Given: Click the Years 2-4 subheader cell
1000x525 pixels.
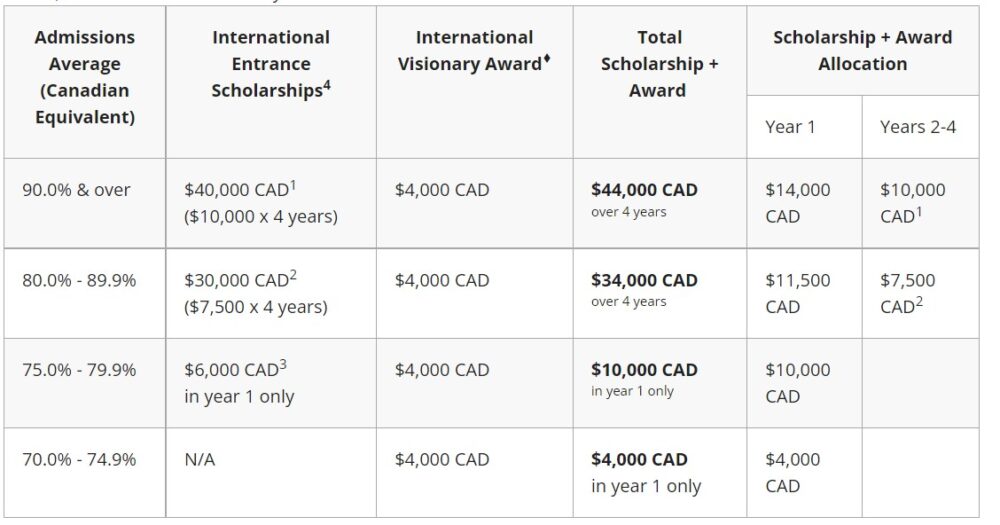Looking at the screenshot, I should pos(920,127).
